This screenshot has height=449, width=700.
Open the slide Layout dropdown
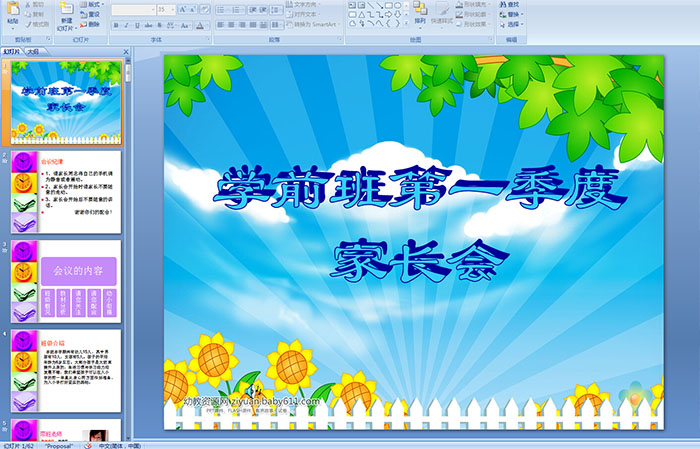pyautogui.click(x=92, y=4)
